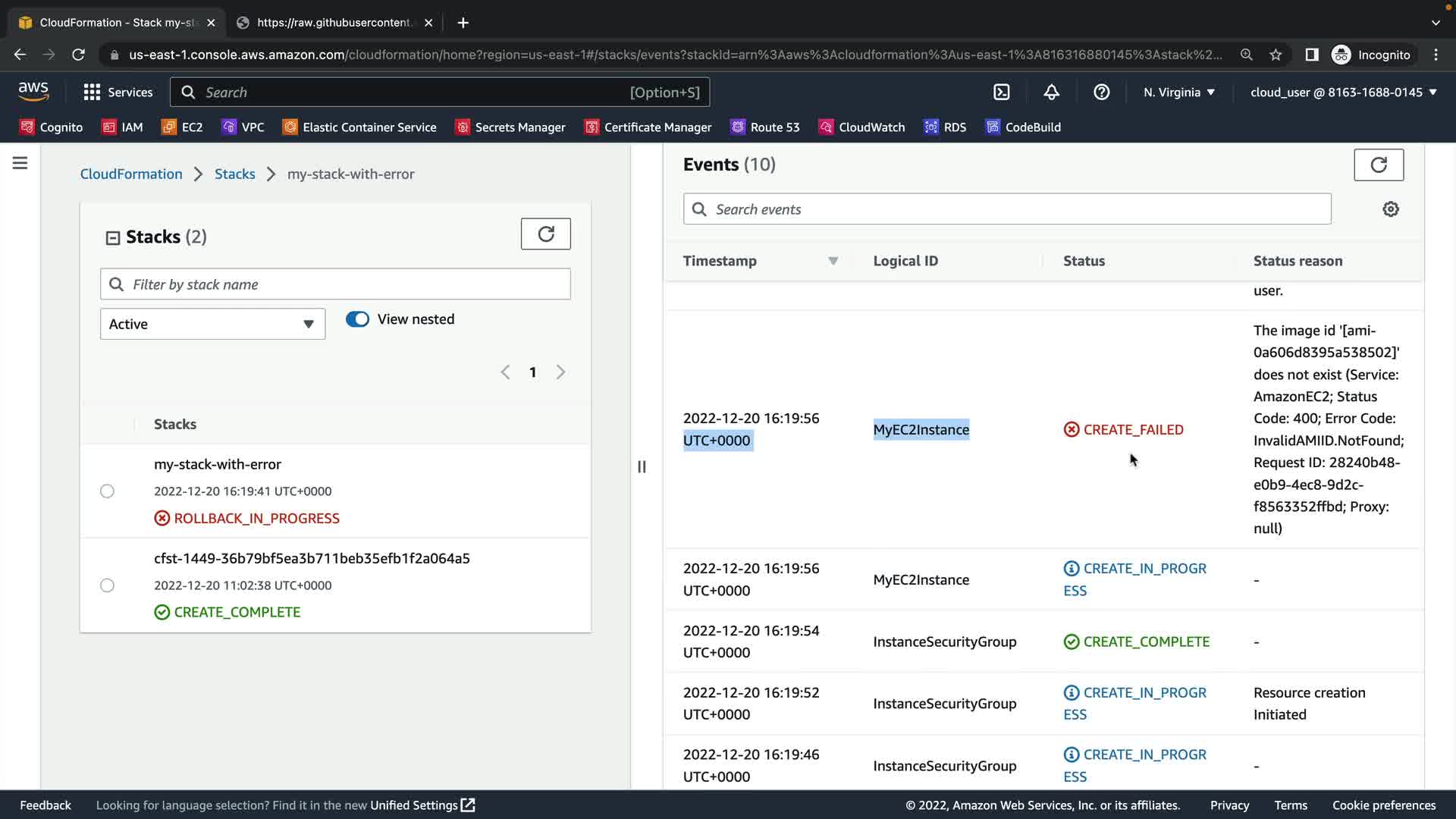The height and width of the screenshot is (819, 1456).
Task: Open Events table settings gear
Action: point(1390,209)
